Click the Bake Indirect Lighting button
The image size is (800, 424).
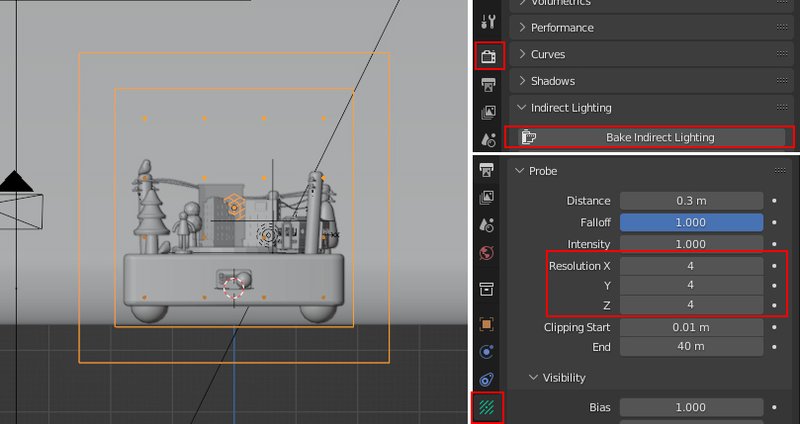click(x=652, y=137)
